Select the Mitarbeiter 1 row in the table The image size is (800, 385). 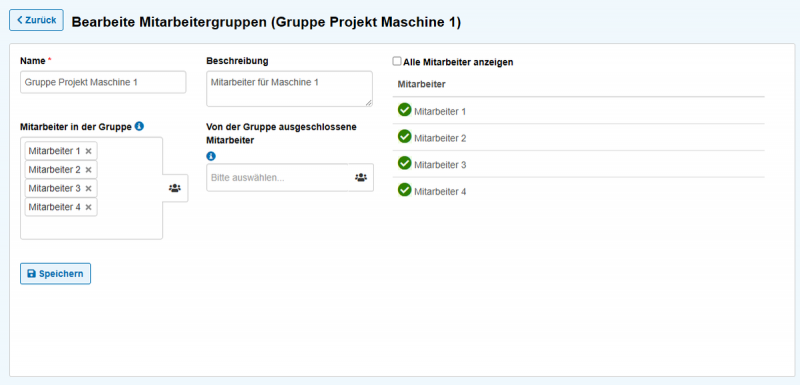[579, 110]
